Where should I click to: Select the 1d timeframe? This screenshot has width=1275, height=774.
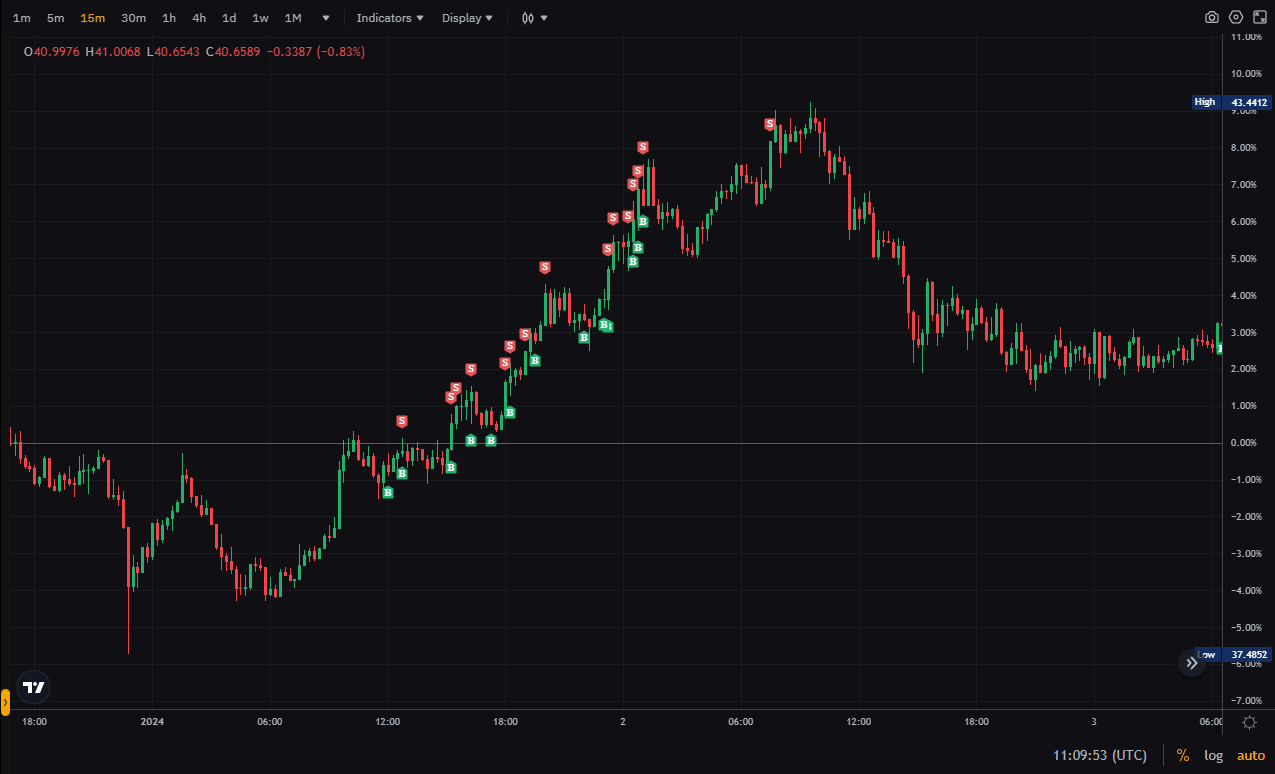click(228, 17)
